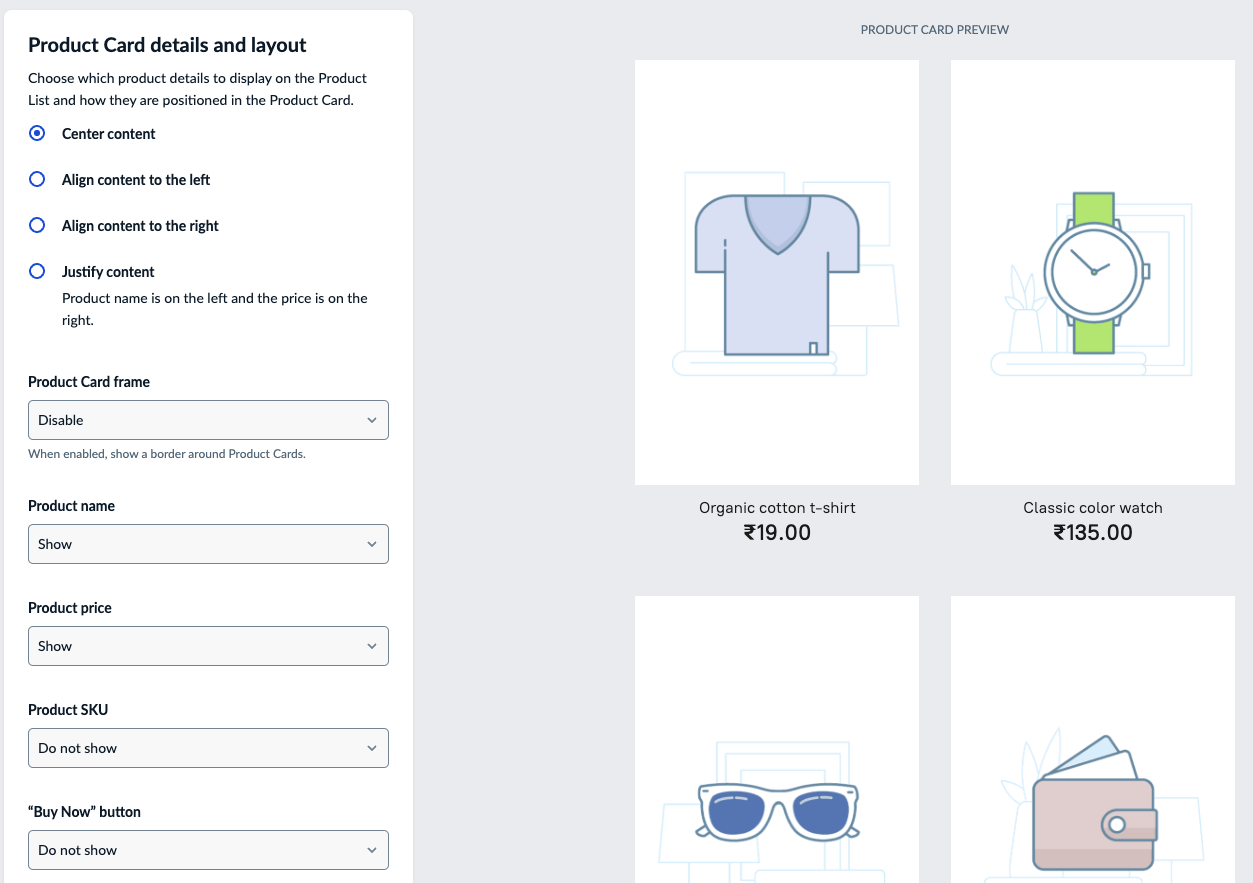Click the "Product Card details and layout" title

pyautogui.click(x=168, y=45)
